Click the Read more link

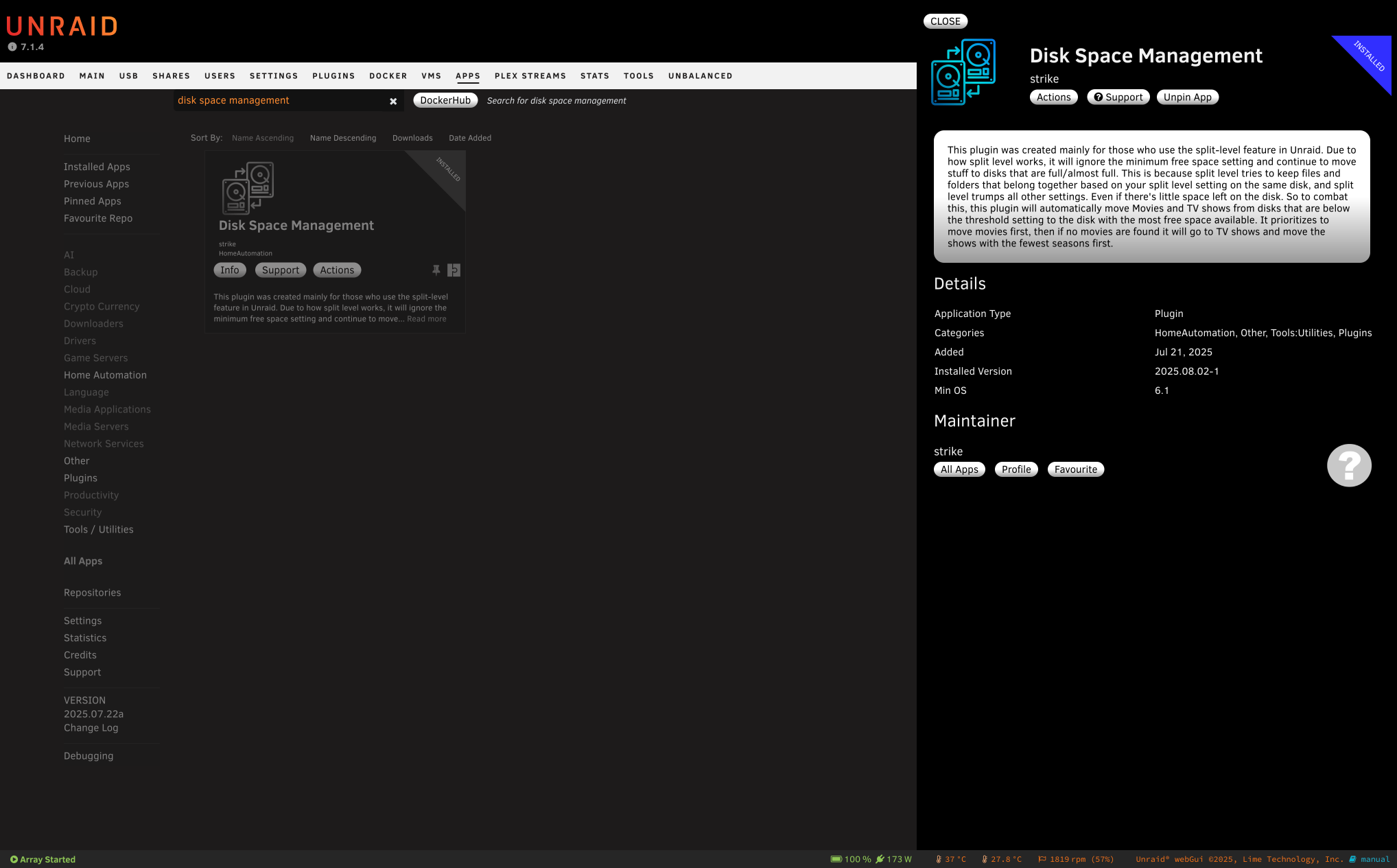click(427, 319)
